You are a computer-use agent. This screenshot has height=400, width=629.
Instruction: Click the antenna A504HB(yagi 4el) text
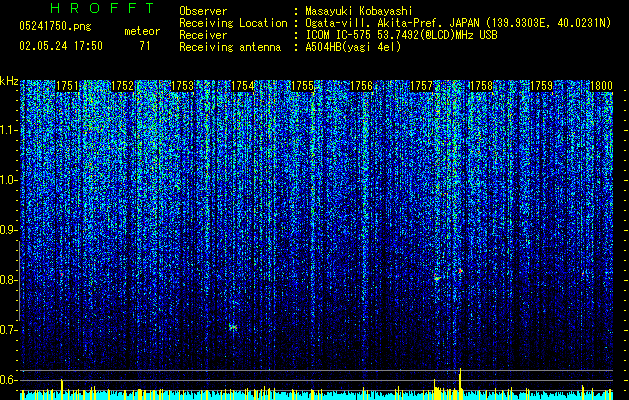tap(353, 47)
